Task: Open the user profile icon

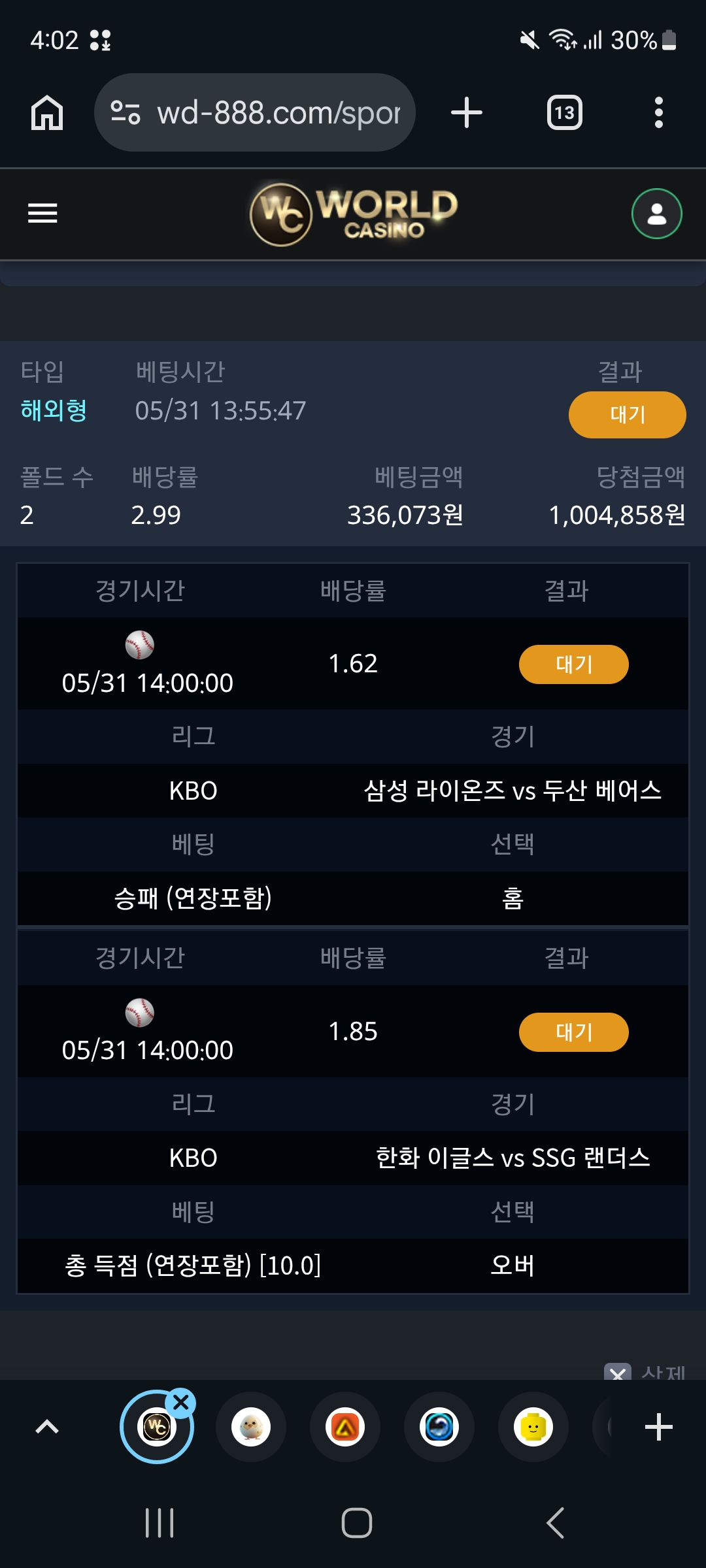Action: [x=656, y=214]
